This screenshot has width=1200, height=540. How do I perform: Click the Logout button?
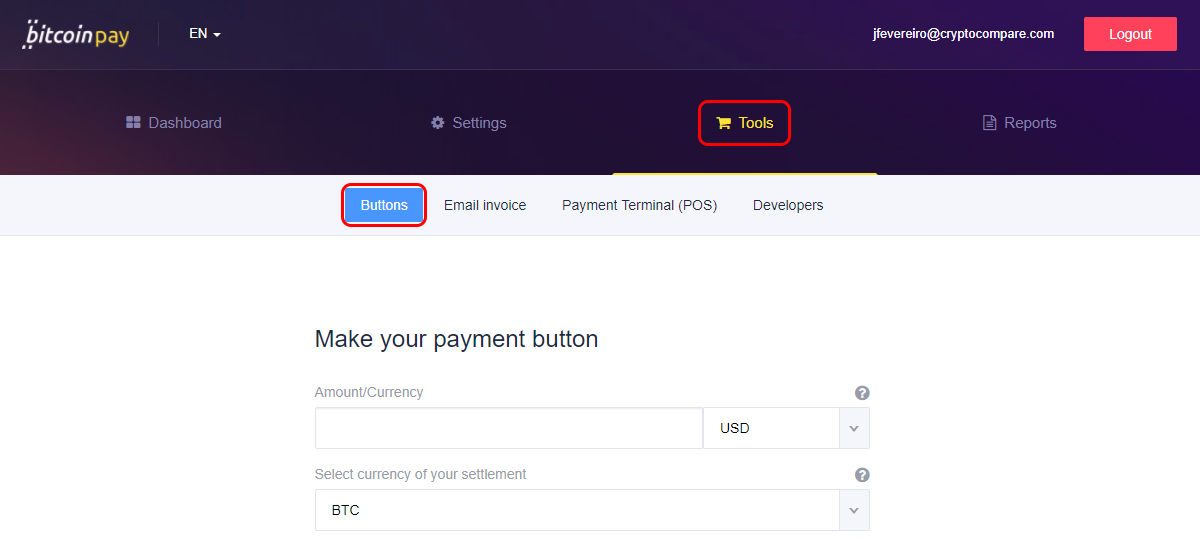[x=1130, y=34]
